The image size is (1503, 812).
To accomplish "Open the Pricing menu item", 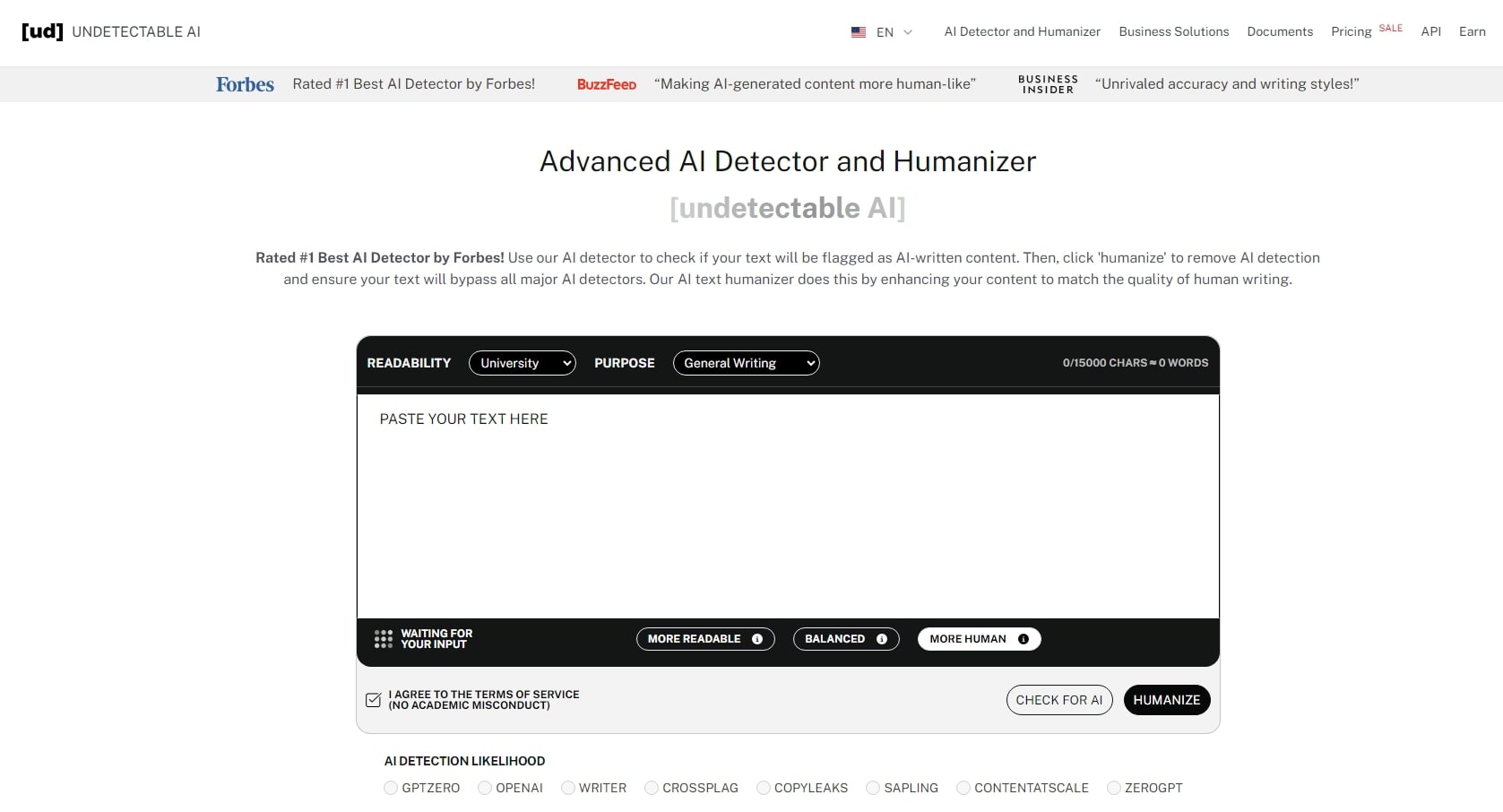I will pos(1351,32).
